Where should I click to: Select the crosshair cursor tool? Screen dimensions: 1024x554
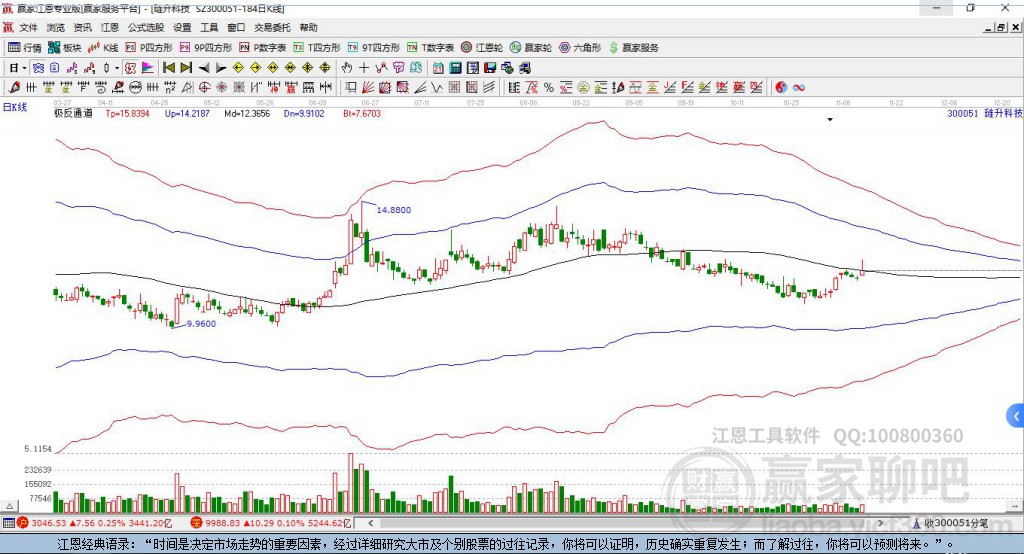[364, 68]
